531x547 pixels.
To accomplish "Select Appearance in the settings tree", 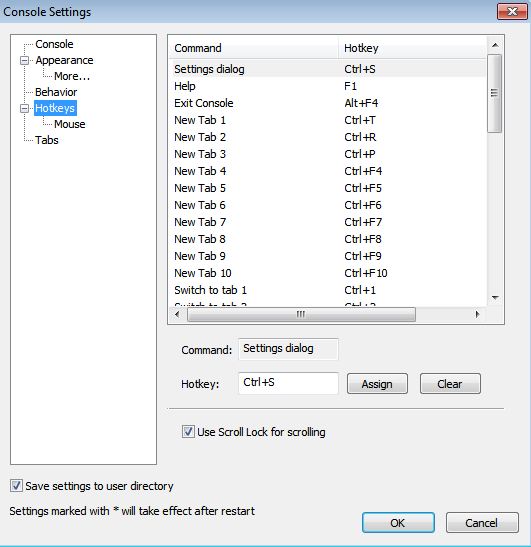I will click(64, 60).
